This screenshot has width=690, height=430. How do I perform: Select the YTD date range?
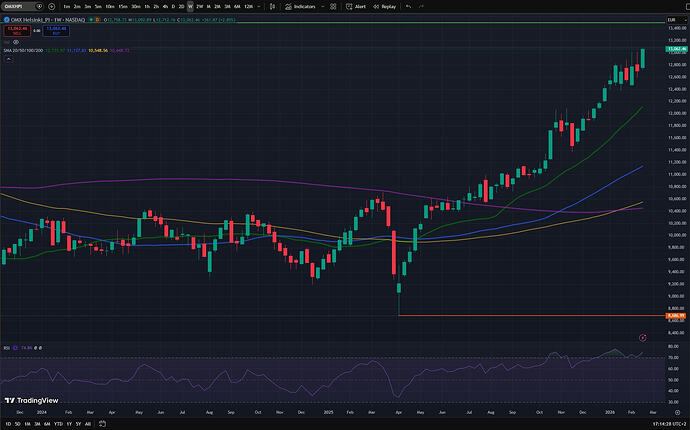[58, 424]
